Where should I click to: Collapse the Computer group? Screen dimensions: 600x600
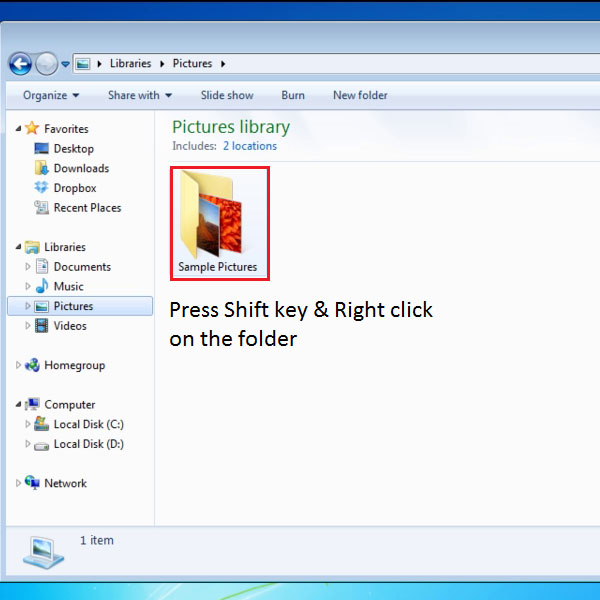[x=18, y=404]
